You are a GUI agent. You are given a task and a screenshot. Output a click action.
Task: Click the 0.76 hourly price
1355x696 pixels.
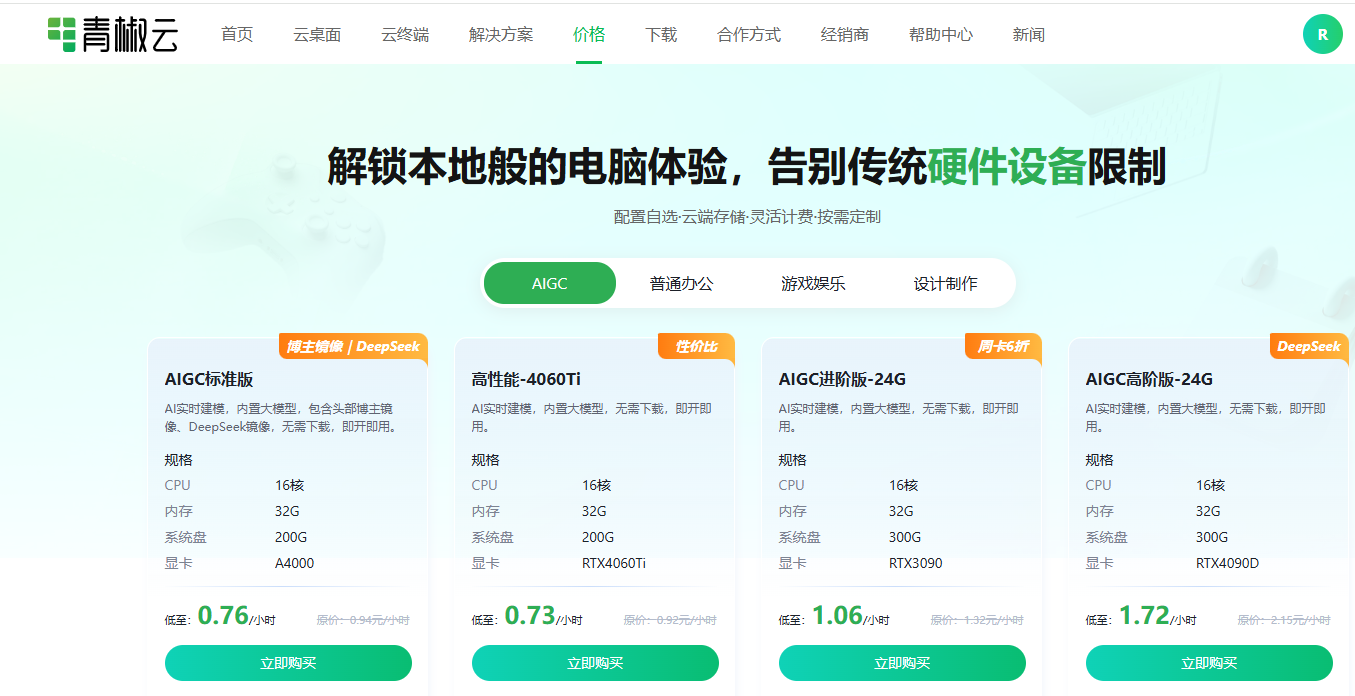223,615
